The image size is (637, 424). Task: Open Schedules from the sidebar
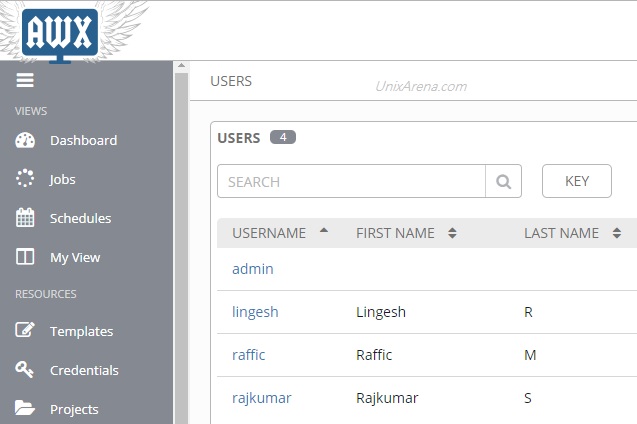(80, 218)
